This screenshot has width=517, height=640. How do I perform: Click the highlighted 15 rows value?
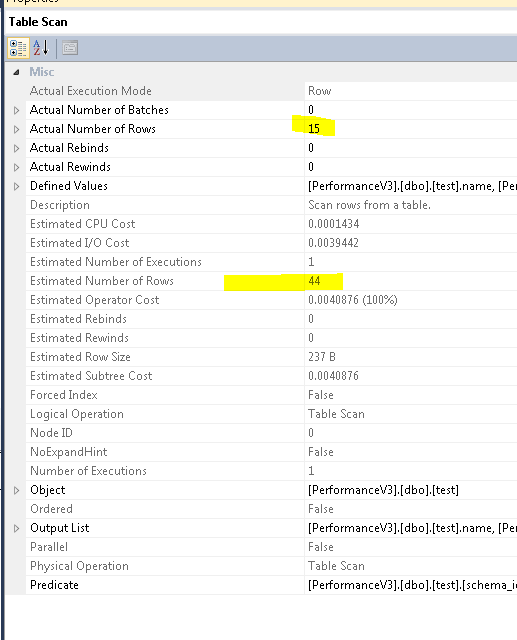(x=314, y=129)
